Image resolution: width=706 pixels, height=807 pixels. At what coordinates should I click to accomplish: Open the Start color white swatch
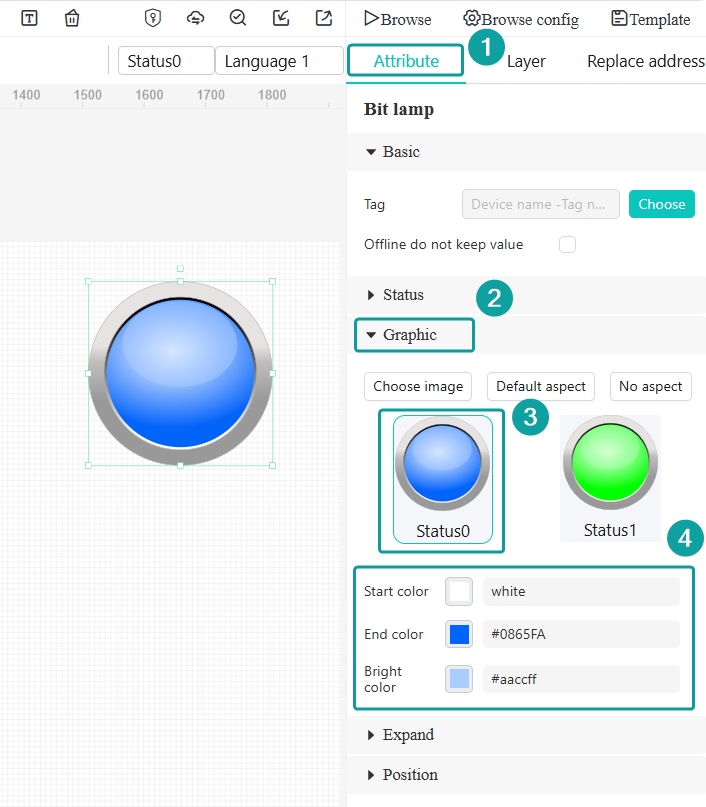click(459, 591)
